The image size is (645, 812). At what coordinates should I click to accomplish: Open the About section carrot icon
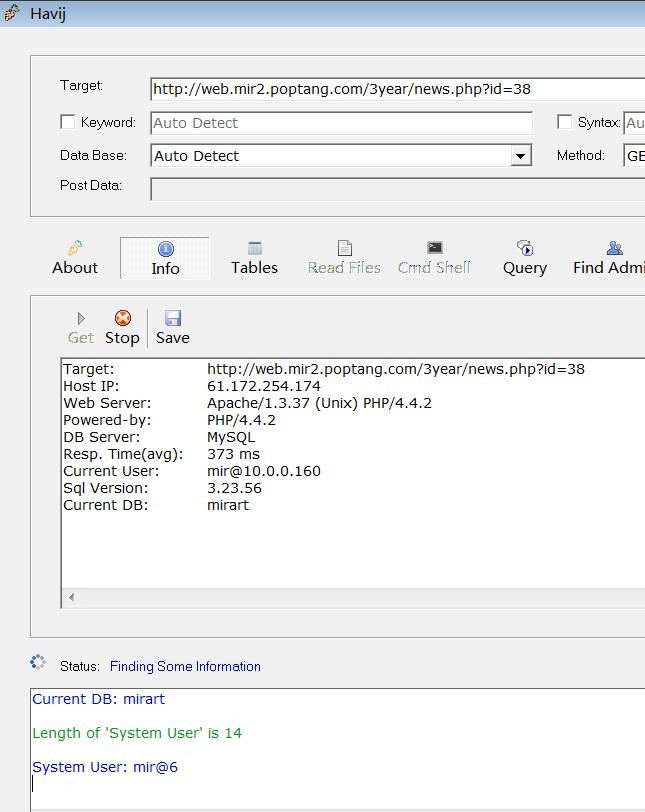(75, 248)
